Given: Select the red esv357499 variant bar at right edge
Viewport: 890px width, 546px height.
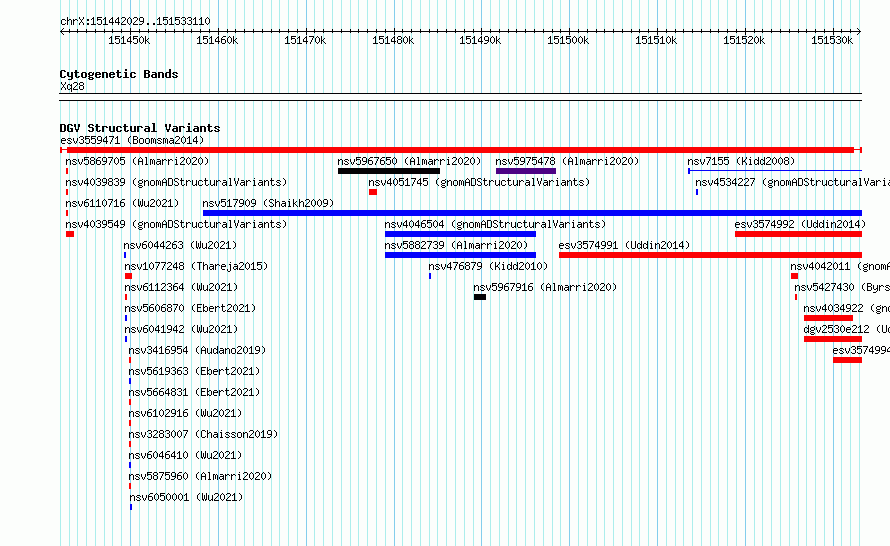Looking at the screenshot, I should coord(847,360).
